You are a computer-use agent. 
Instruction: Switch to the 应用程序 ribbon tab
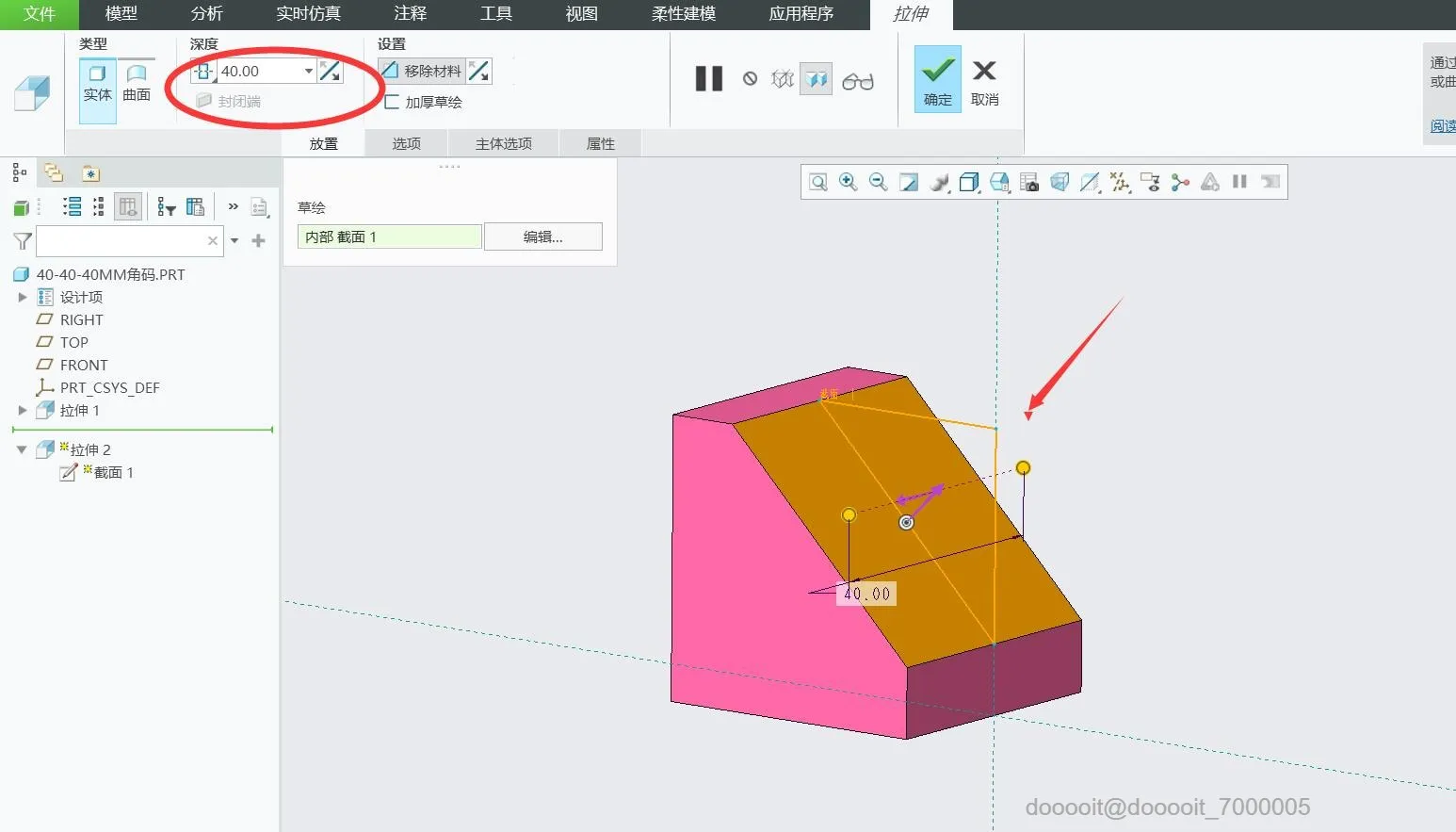pos(801,14)
